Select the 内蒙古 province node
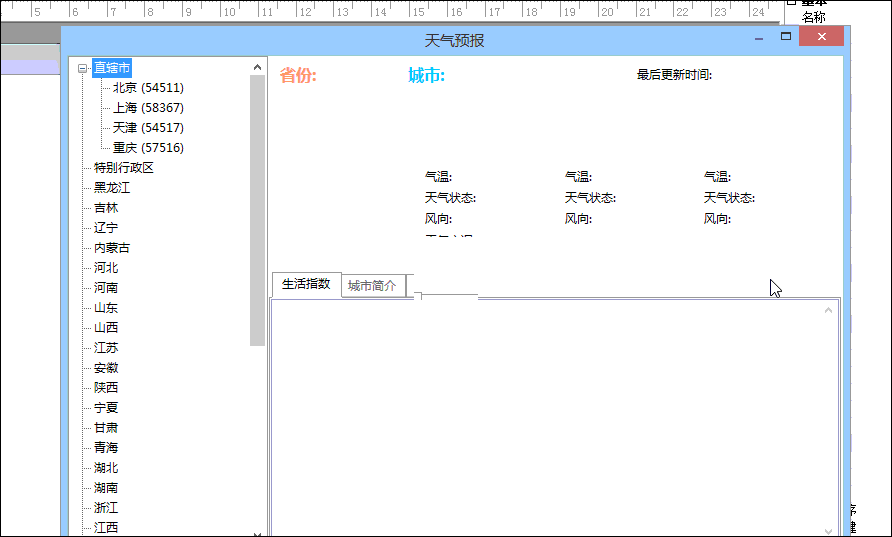 tap(112, 247)
